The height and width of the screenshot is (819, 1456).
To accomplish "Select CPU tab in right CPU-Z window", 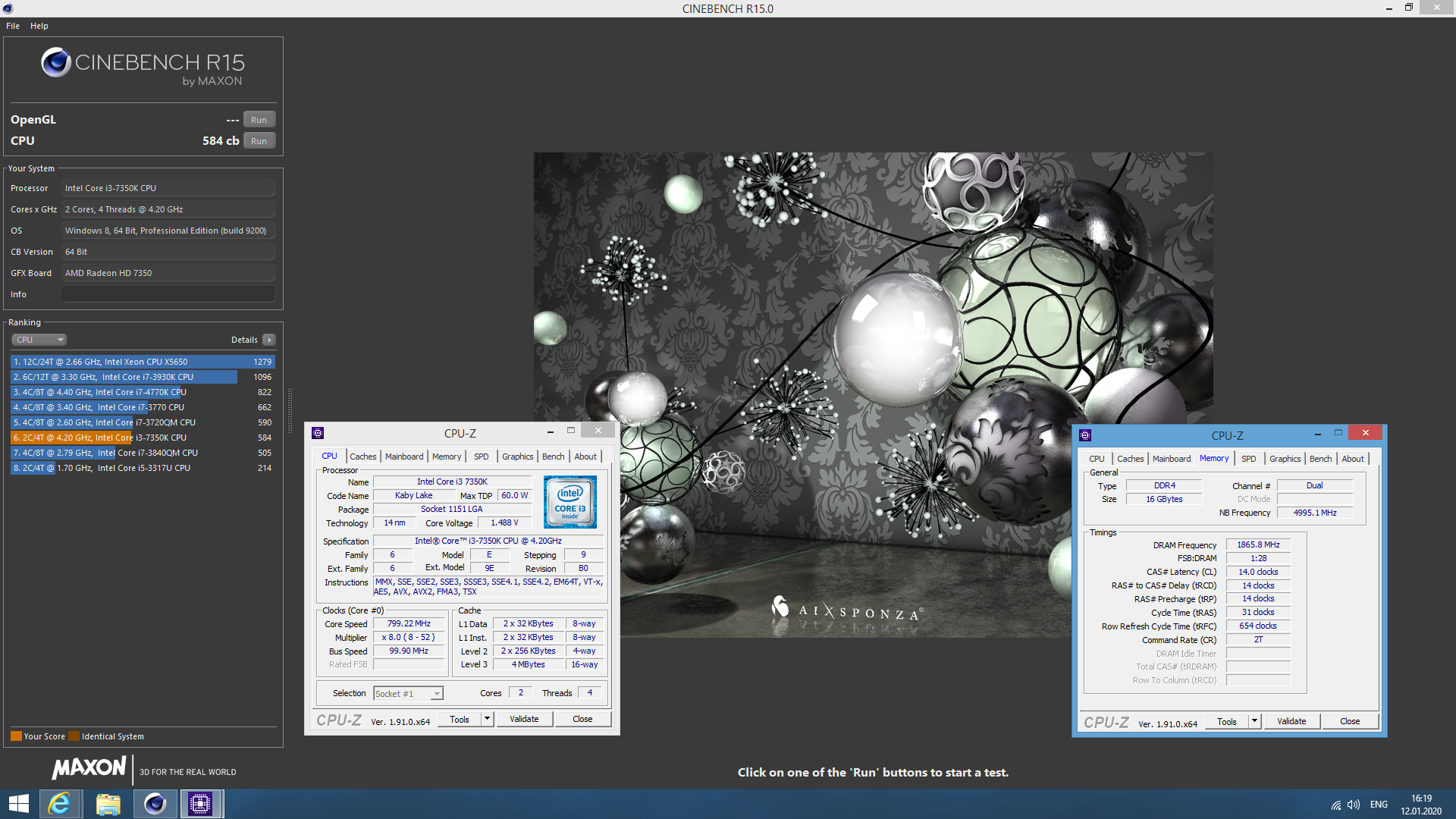I will [1097, 459].
